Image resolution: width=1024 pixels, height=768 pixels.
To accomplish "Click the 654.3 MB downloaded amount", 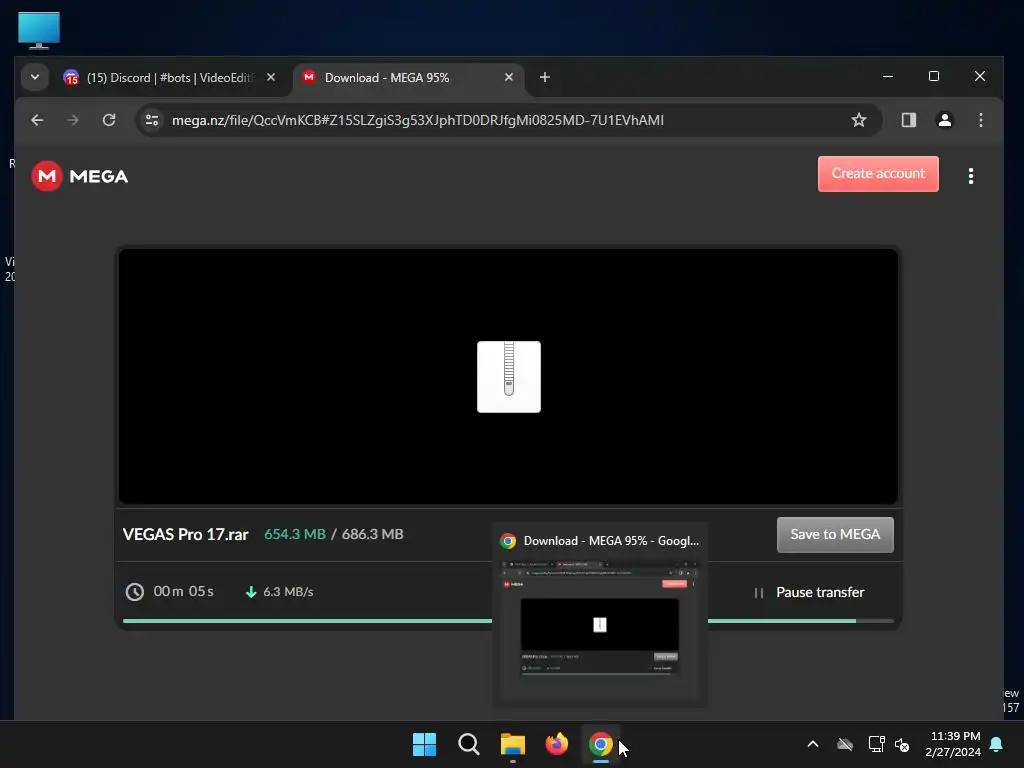I will [295, 534].
